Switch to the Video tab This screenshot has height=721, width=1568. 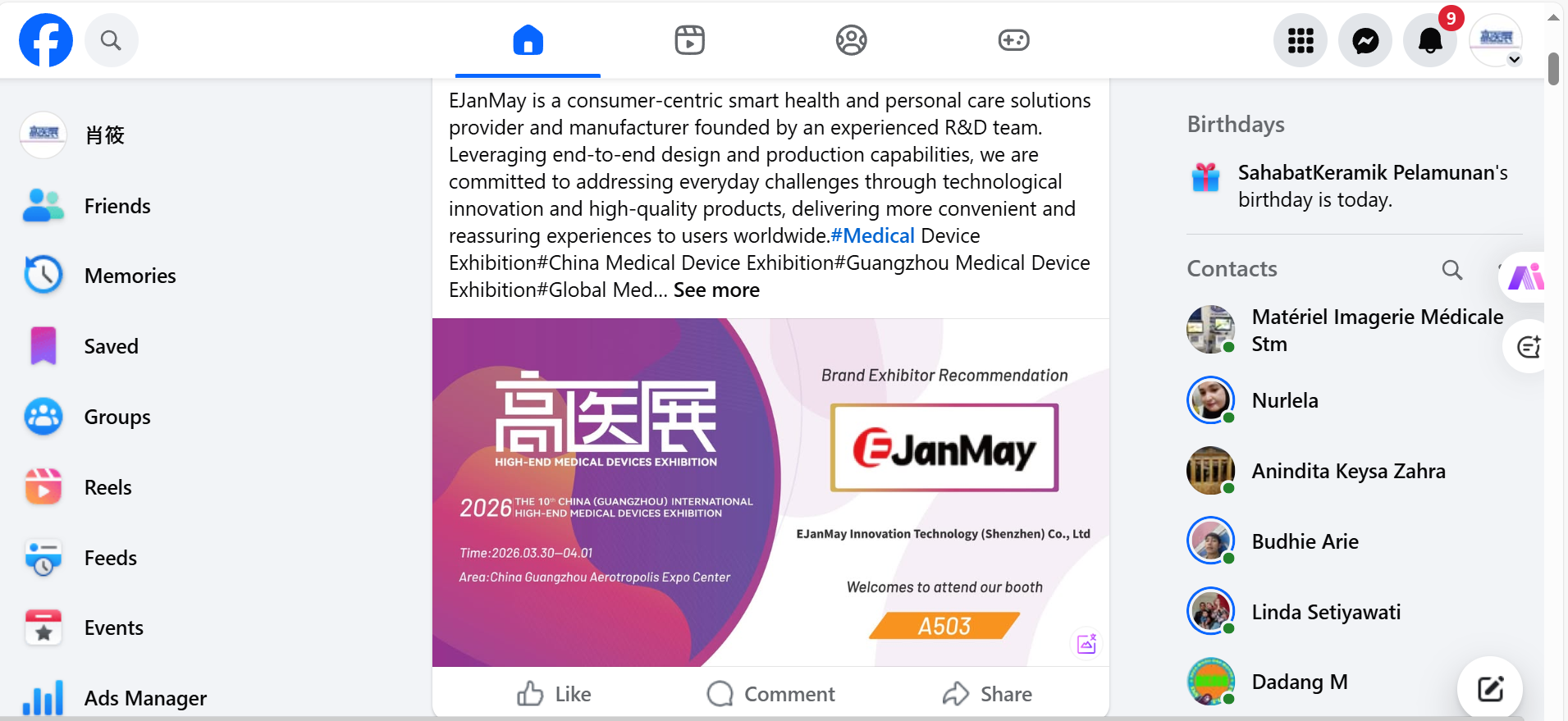point(689,40)
